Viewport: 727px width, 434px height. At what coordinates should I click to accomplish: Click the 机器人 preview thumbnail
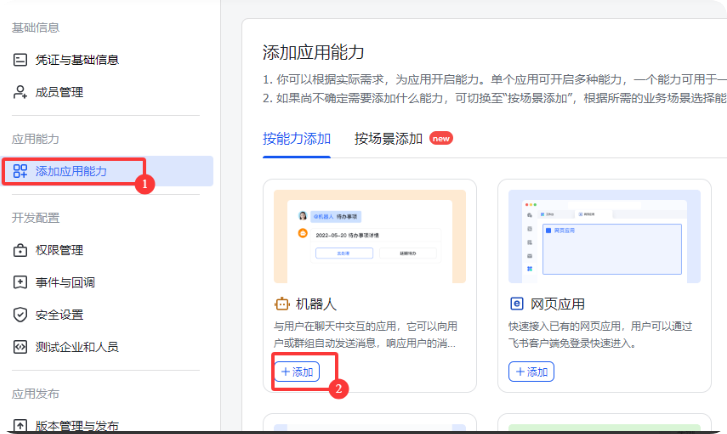coord(369,236)
